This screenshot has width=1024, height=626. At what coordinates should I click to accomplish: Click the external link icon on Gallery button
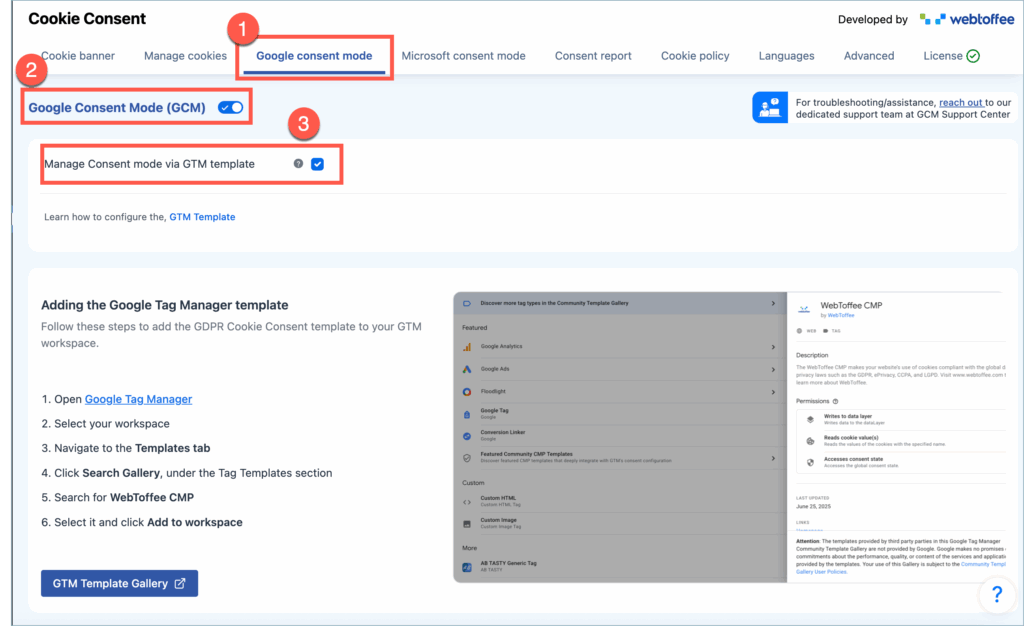pos(180,584)
